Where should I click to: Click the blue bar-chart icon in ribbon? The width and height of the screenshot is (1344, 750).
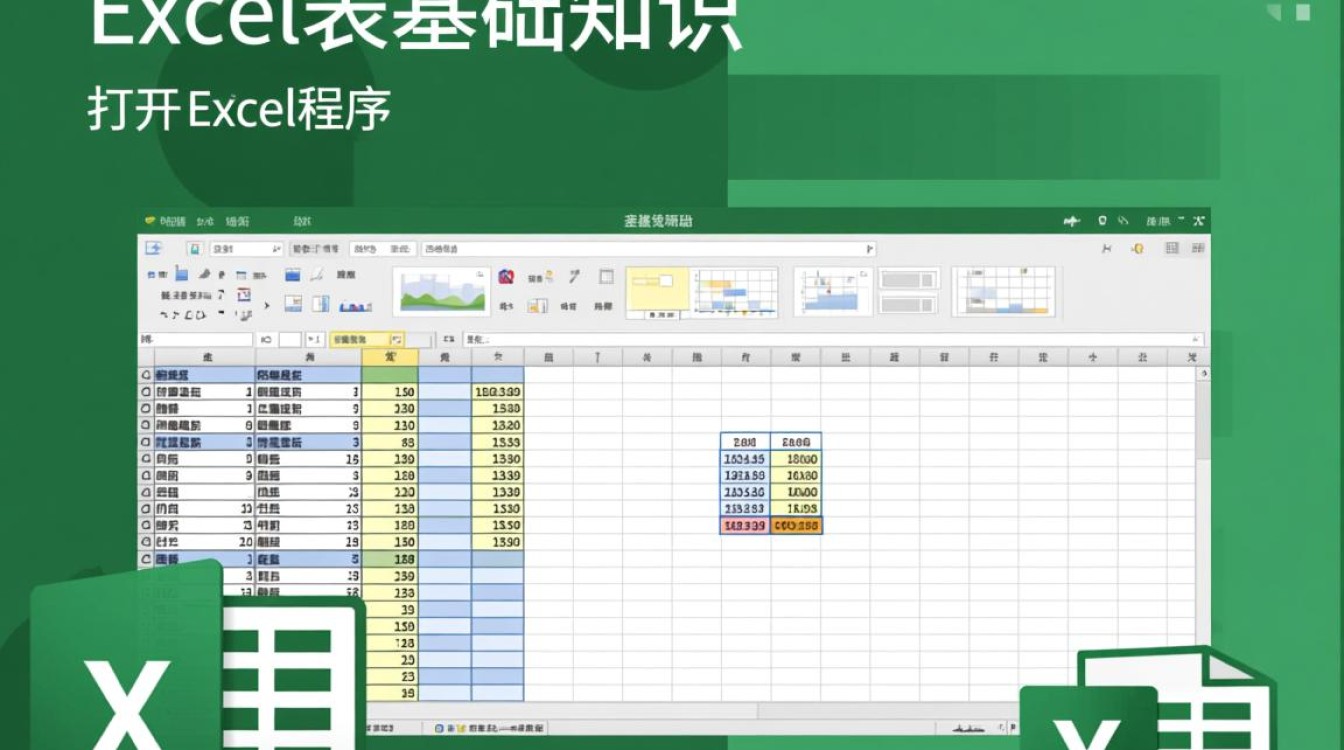355,306
